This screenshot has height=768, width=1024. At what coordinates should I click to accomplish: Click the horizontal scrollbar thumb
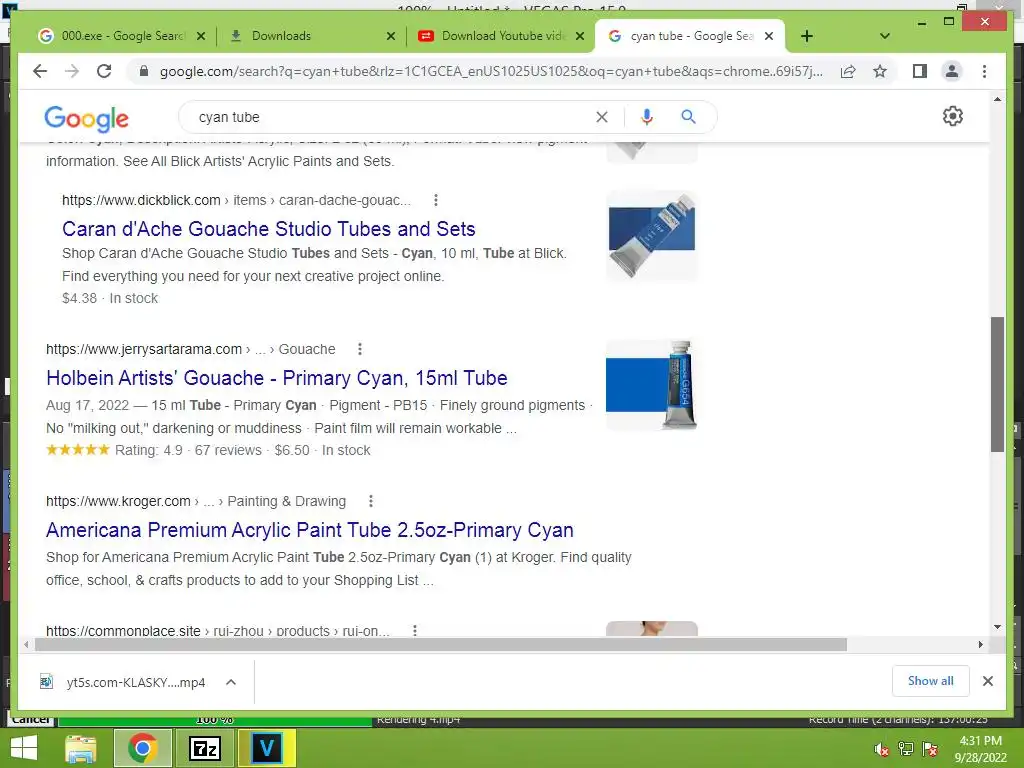pyautogui.click(x=441, y=645)
